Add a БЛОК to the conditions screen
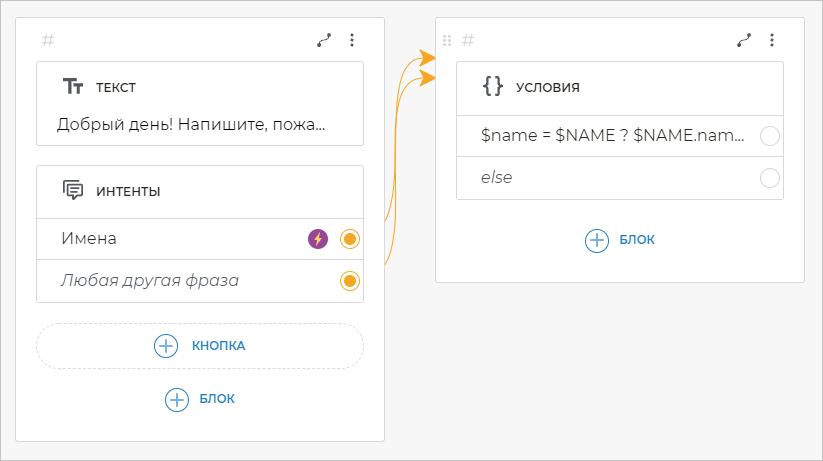This screenshot has width=823, height=461. (x=620, y=240)
